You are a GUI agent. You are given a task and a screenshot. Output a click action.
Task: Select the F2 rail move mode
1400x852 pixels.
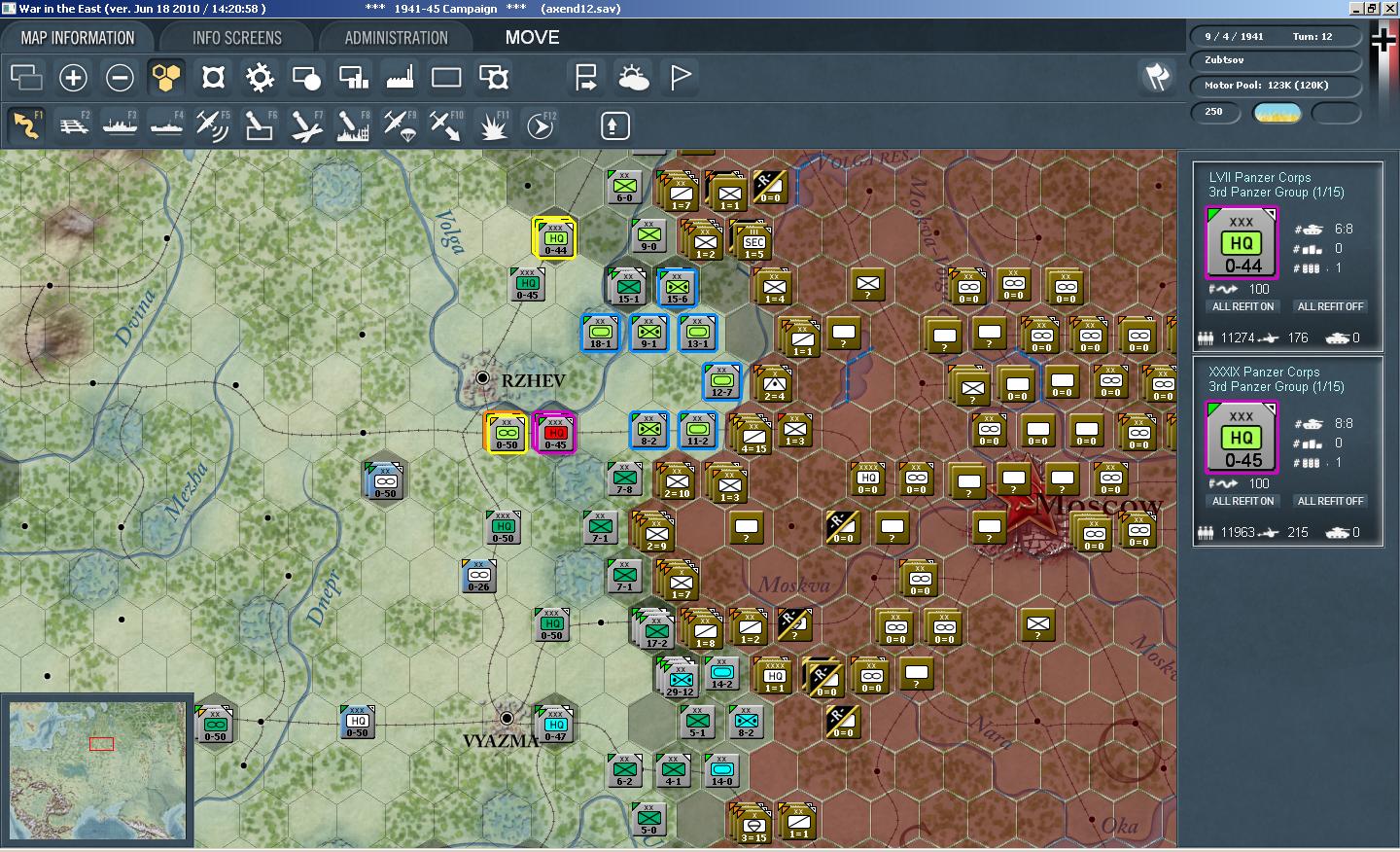73,125
